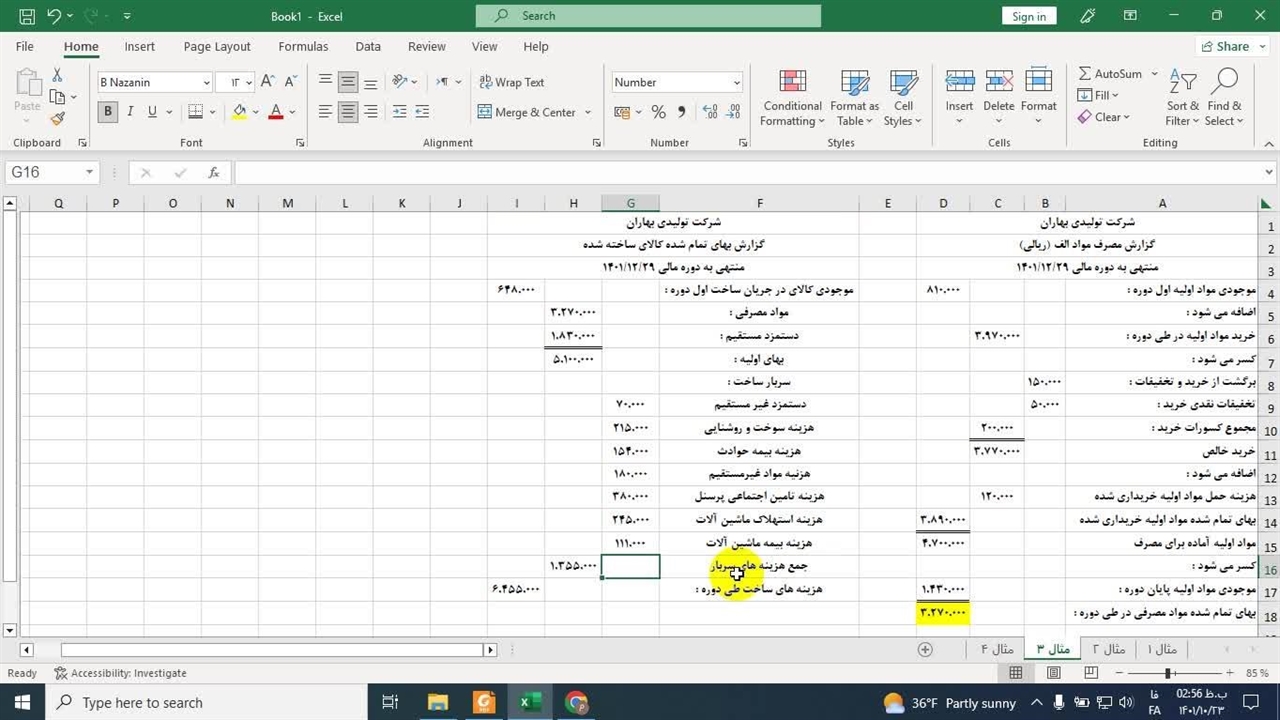
Task: Click the Sign in button
Action: tap(1028, 16)
